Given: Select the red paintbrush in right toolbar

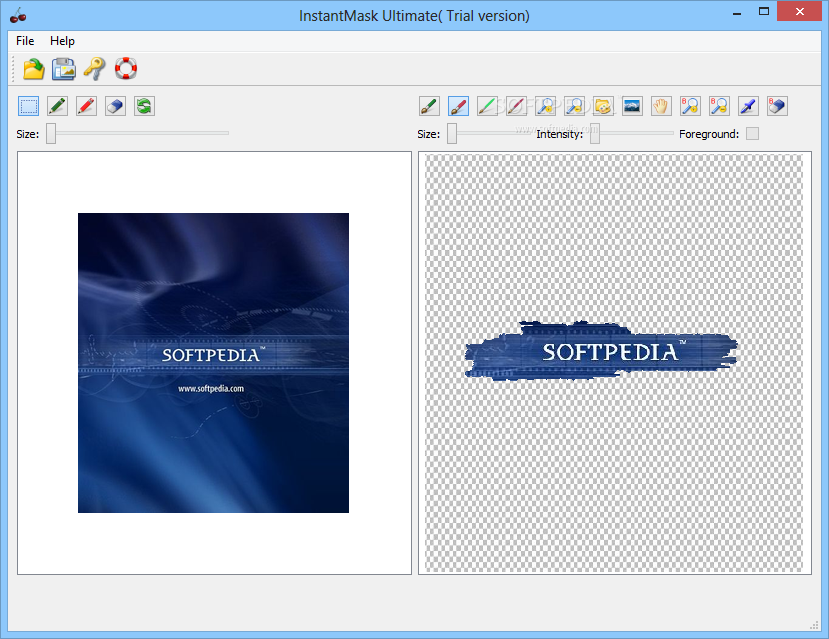Looking at the screenshot, I should point(458,106).
